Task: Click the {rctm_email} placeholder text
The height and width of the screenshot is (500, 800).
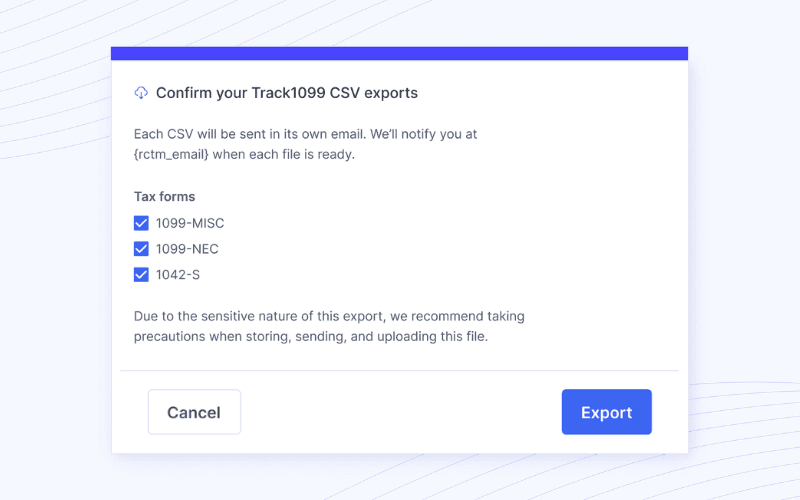Action: pos(172,155)
